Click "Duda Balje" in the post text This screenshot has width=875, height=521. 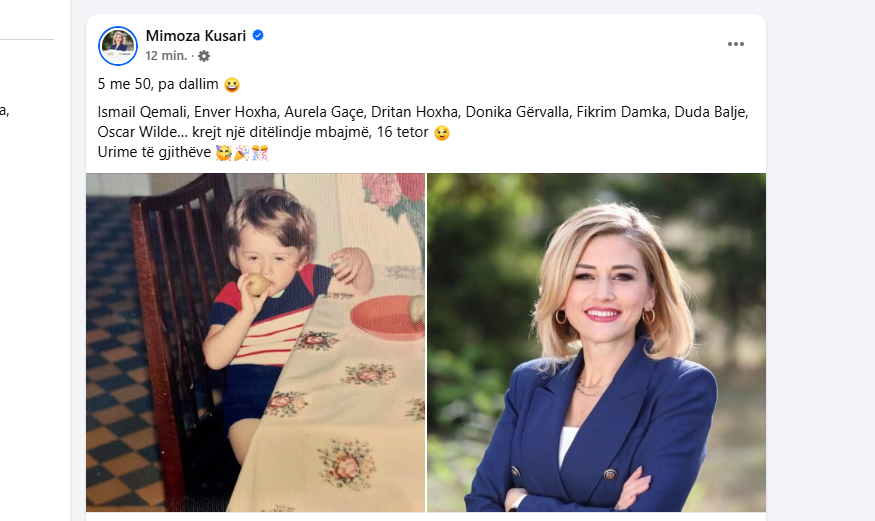710,112
